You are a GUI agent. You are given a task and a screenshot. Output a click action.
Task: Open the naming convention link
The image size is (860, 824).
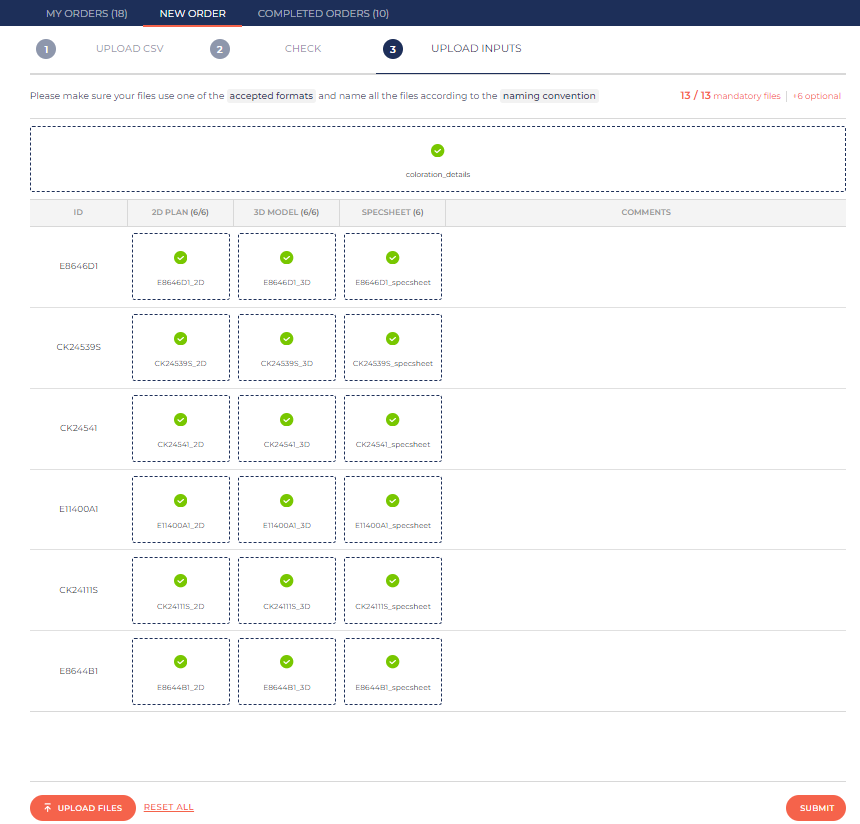549,96
